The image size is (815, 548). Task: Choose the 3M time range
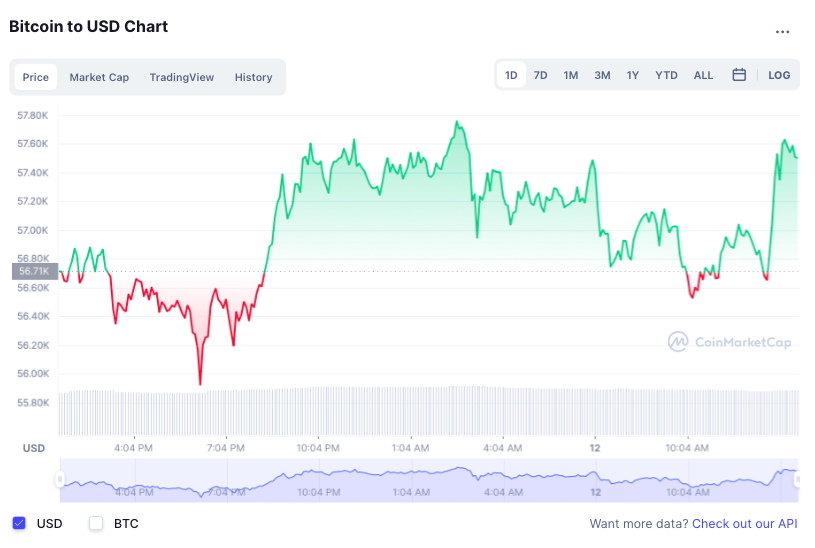602,75
